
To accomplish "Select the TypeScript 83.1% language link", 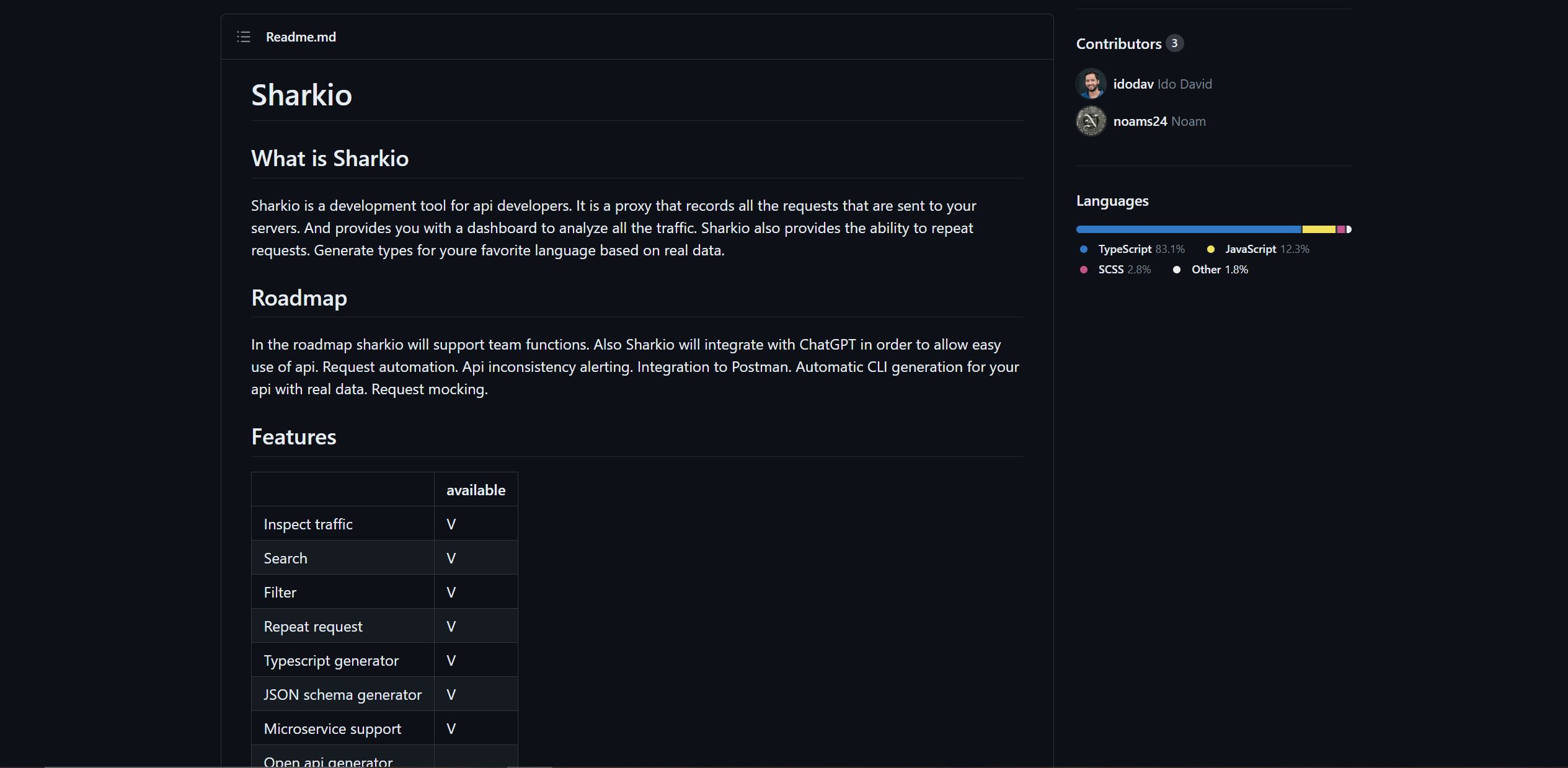I will point(1141,249).
